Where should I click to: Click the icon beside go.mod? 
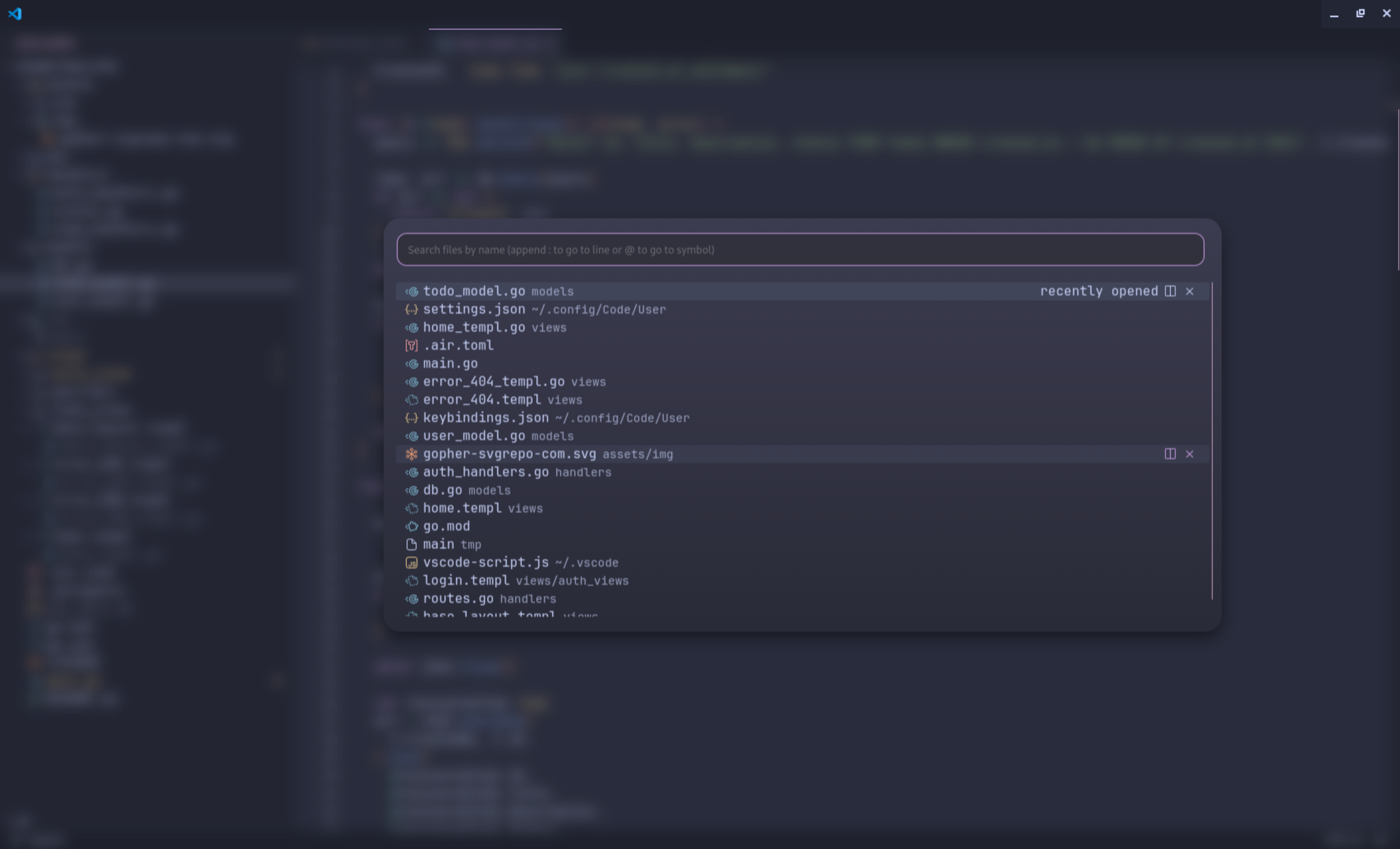click(412, 526)
